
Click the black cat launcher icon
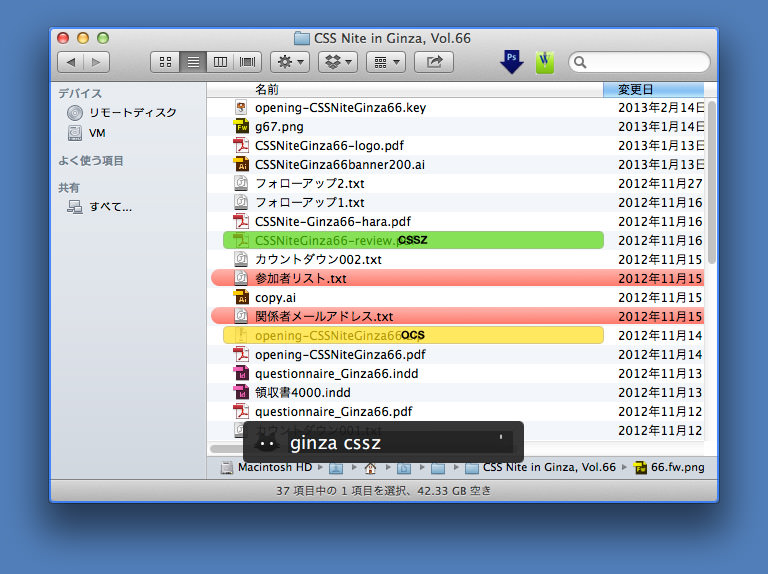267,444
